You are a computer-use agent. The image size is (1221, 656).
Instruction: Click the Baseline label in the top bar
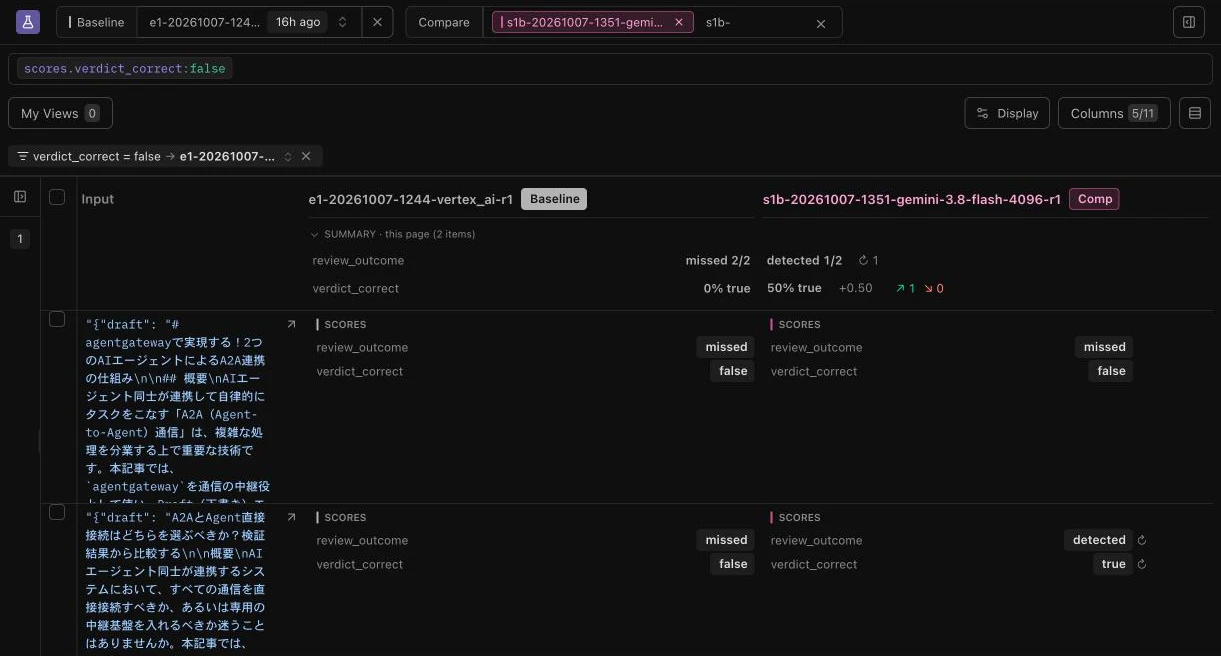coord(97,22)
